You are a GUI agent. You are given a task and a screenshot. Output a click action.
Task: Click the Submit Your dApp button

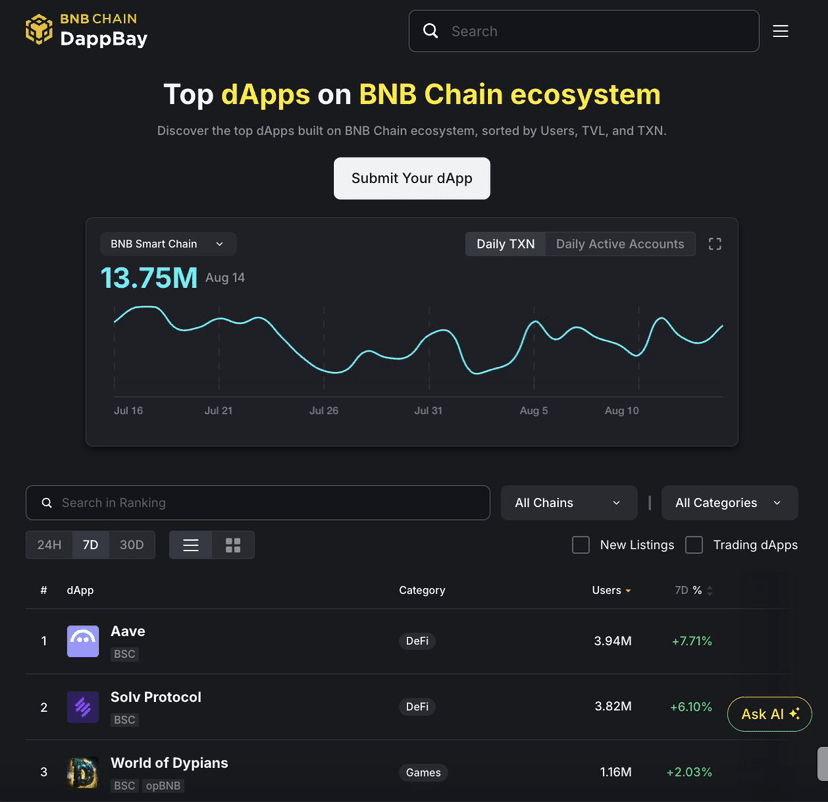click(412, 178)
